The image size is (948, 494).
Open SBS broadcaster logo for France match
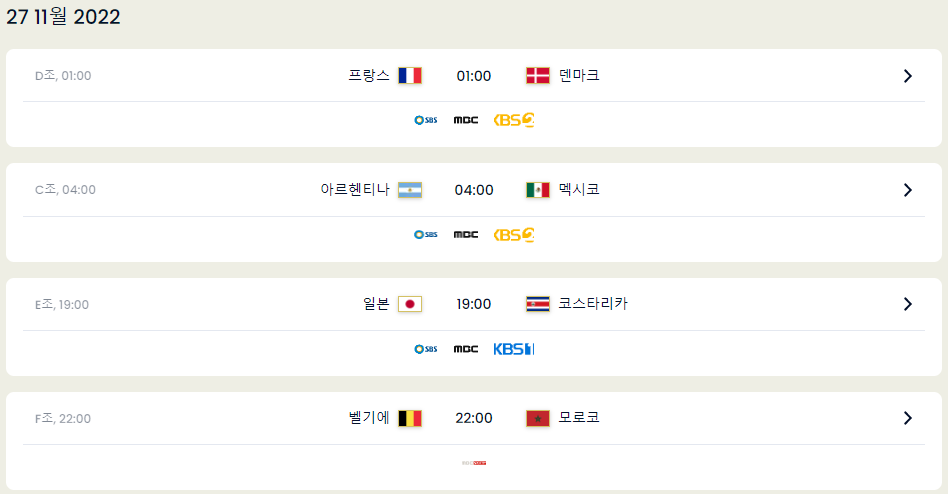click(x=426, y=120)
